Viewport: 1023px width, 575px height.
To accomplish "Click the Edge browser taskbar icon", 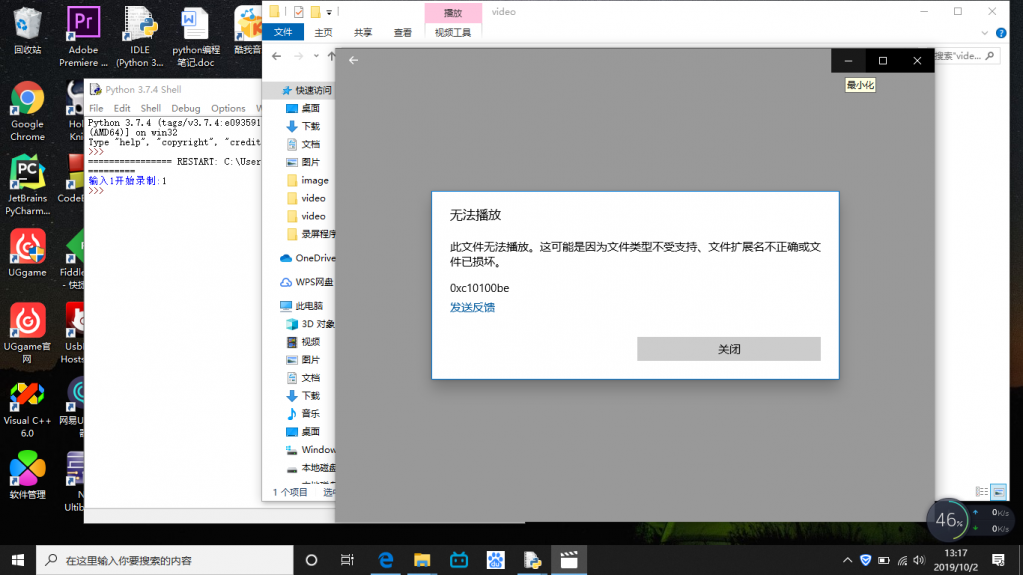I will tap(385, 560).
